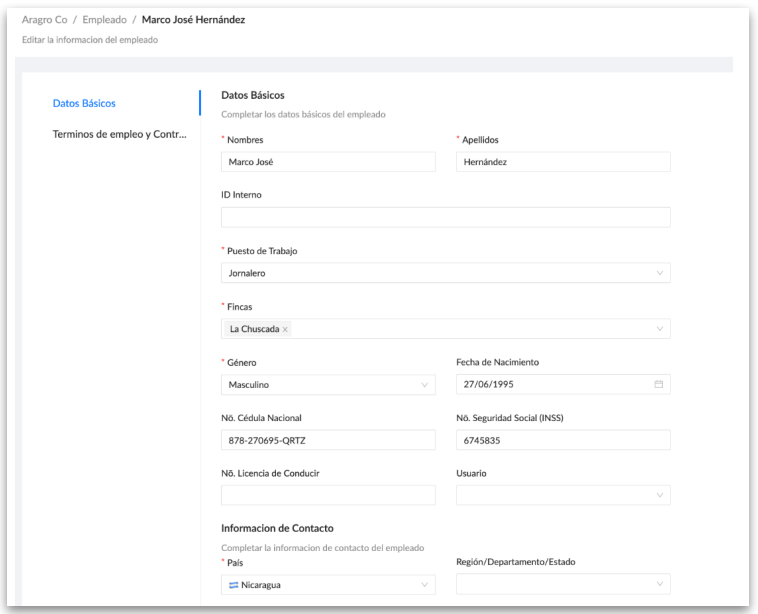Edit the Seguridad Social (INSS) field
The image size is (758, 614).
point(563,440)
